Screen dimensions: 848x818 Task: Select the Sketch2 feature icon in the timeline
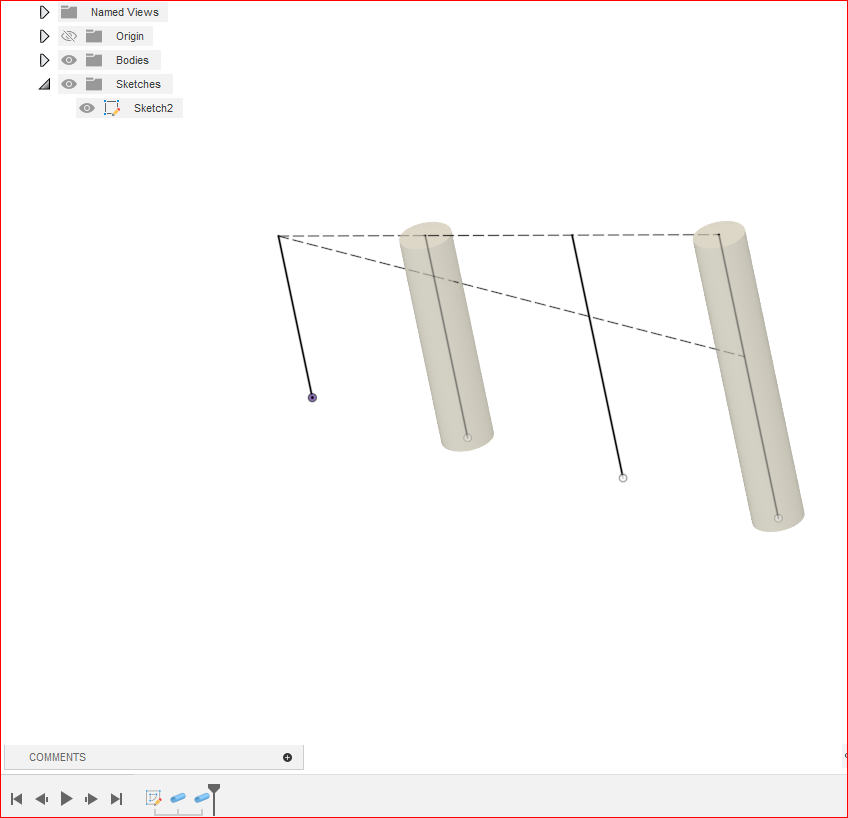click(153, 797)
